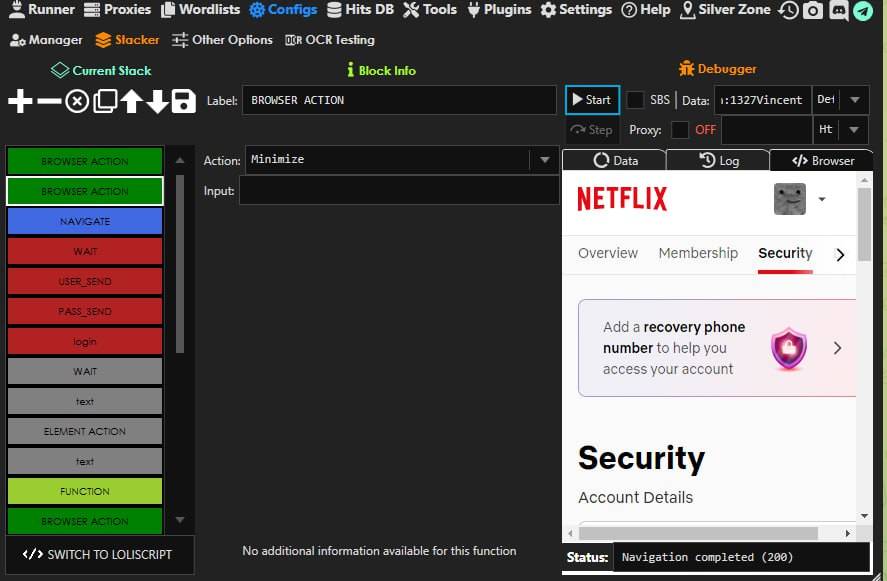887x581 pixels.
Task: Expand the Action dropdown showing Minimize
Action: (x=544, y=160)
